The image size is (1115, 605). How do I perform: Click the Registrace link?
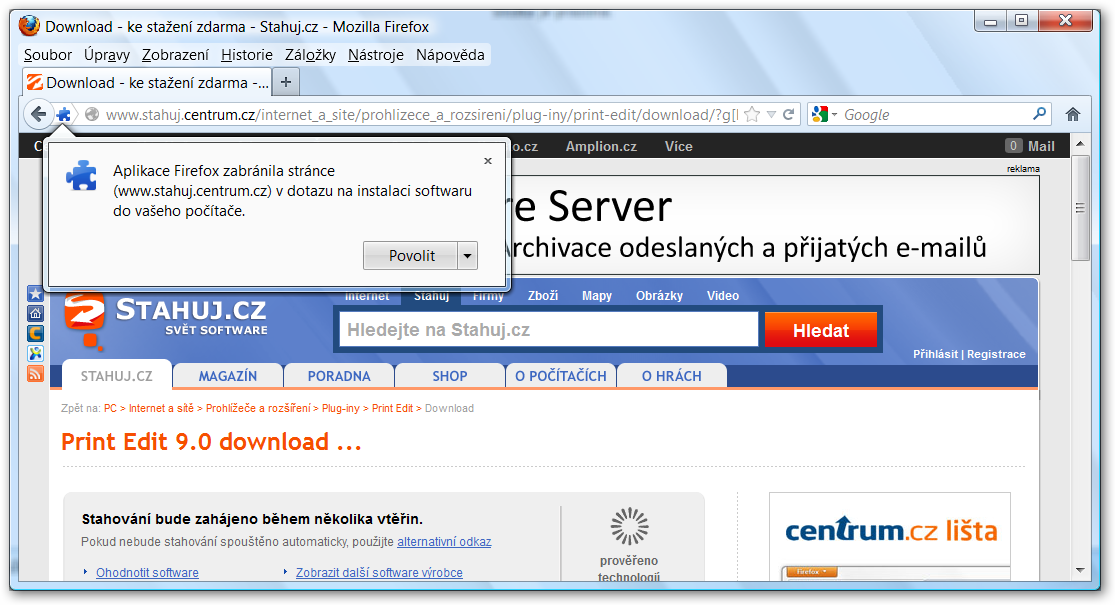pyautogui.click(x=996, y=354)
